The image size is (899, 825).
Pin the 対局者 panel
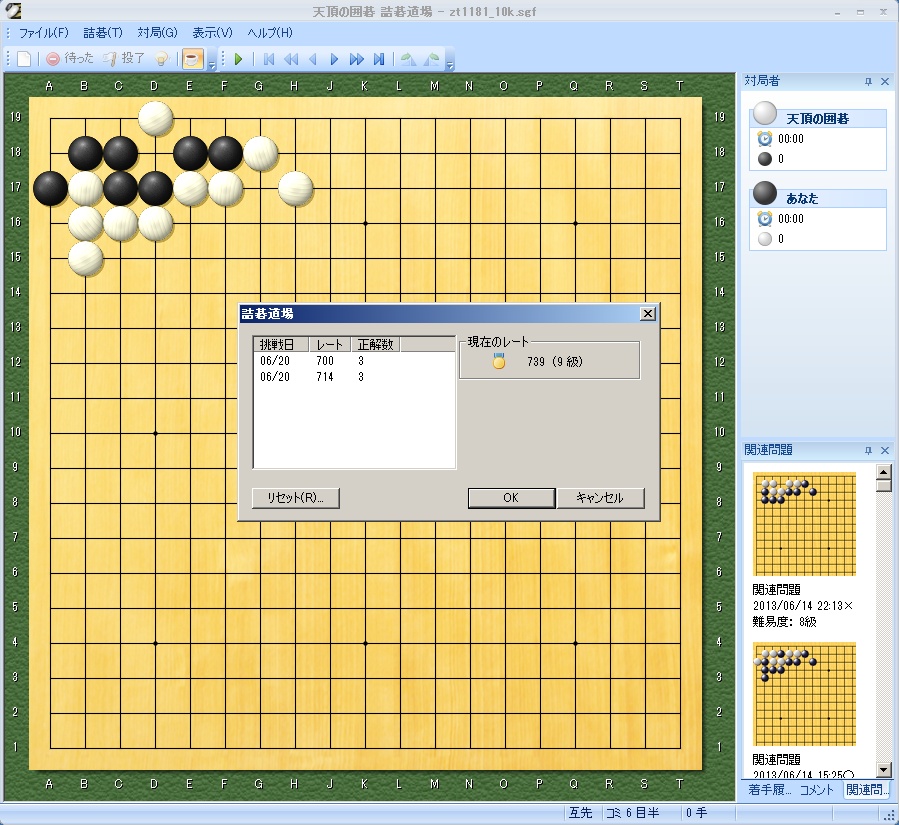coord(868,81)
